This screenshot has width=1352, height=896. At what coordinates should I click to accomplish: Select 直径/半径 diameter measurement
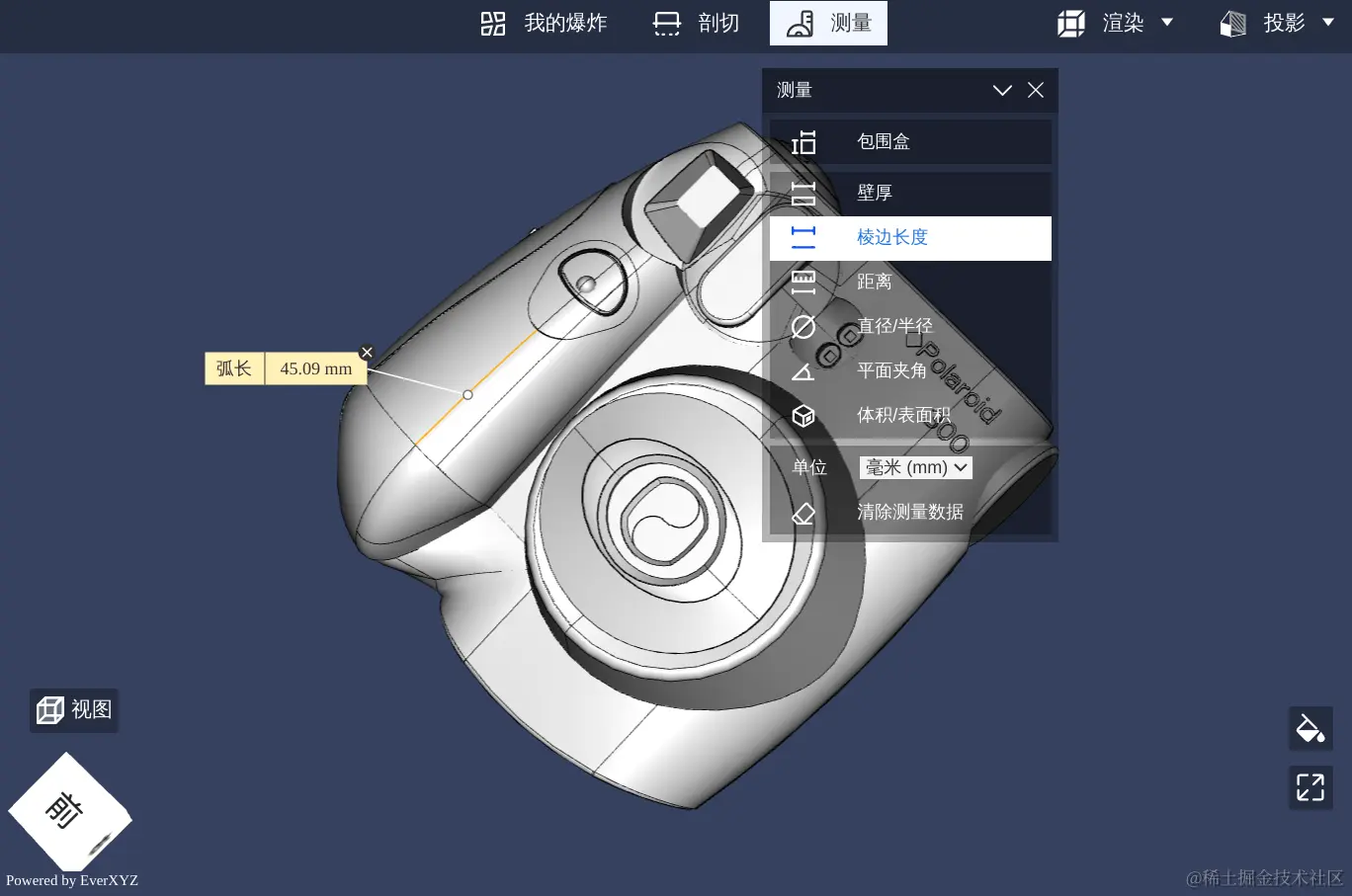910,327
